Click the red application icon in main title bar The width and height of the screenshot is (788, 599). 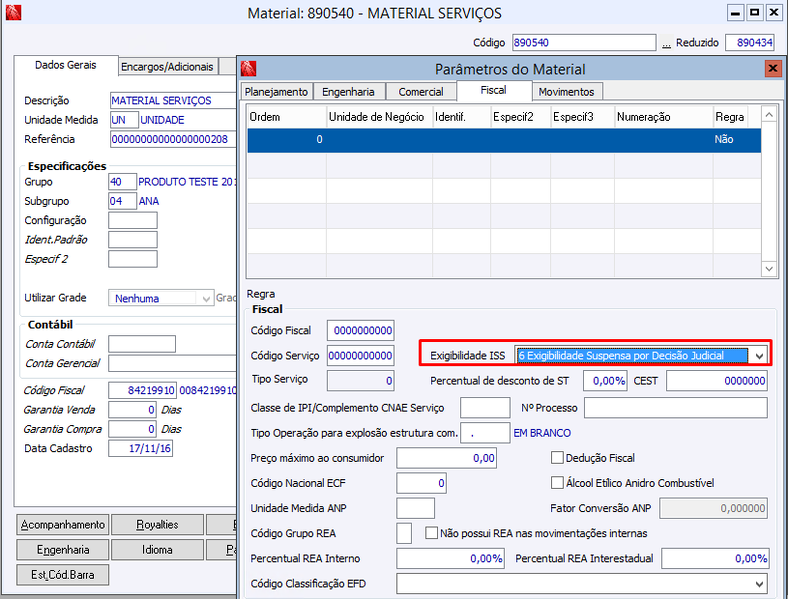click(13, 13)
